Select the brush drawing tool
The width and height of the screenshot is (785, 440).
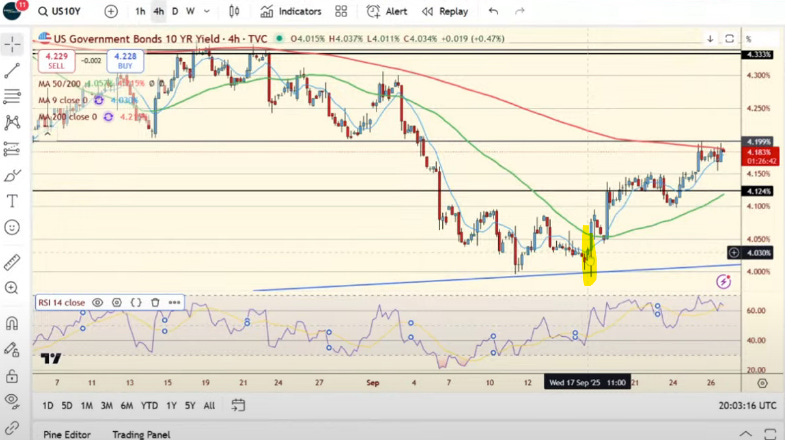[x=12, y=176]
